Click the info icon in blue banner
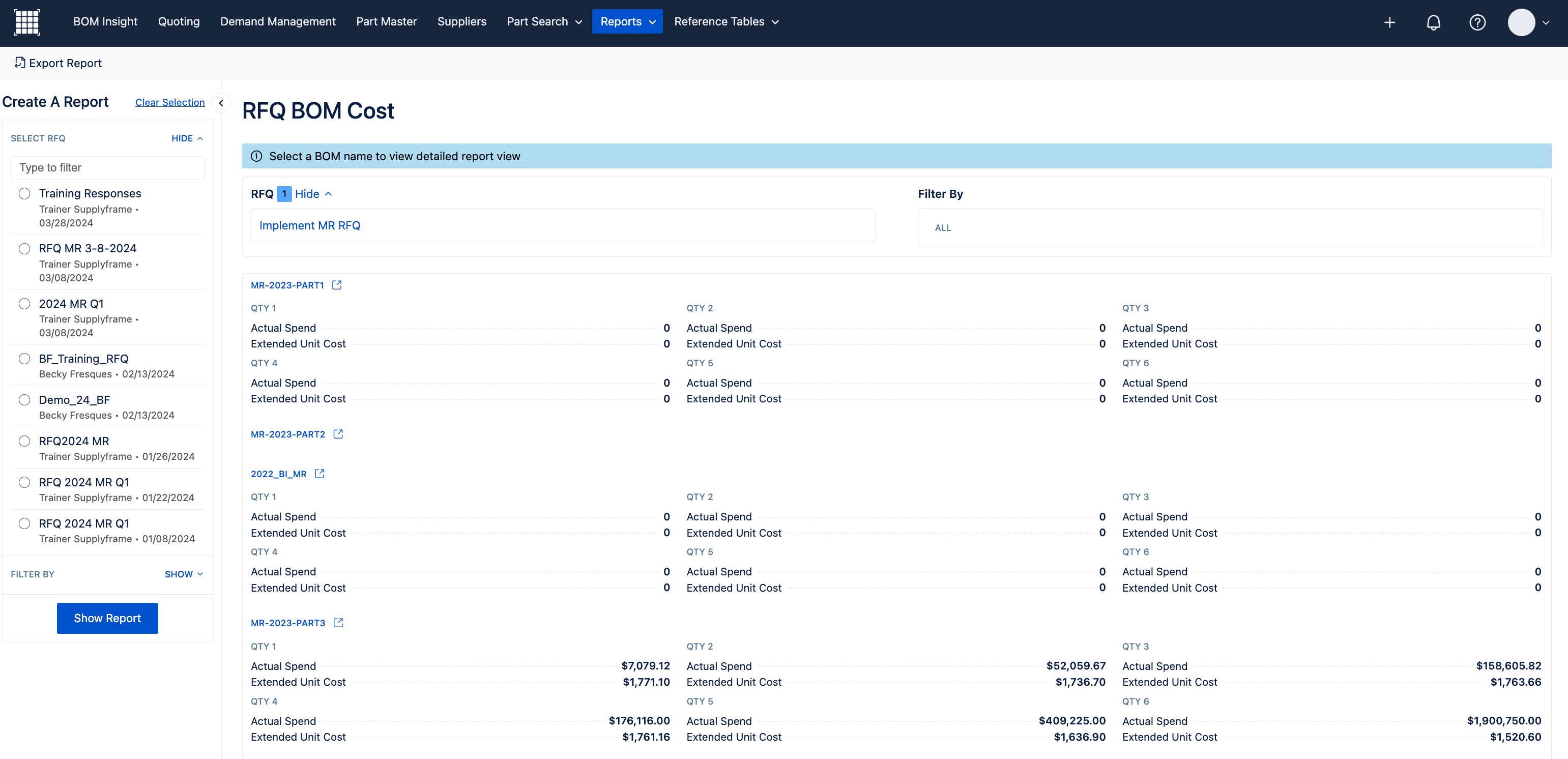 pyautogui.click(x=257, y=156)
